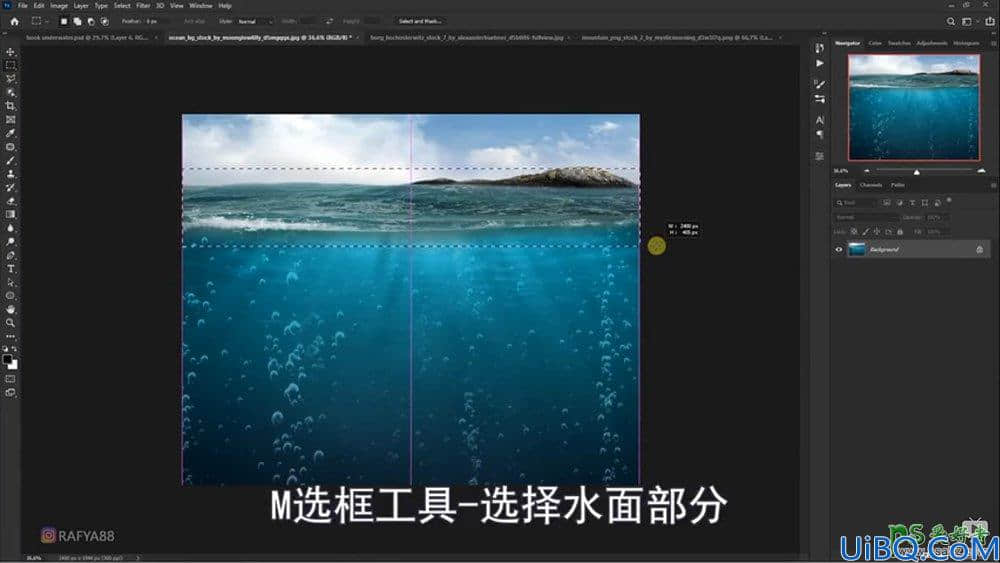This screenshot has height=563, width=1000.
Task: Select the Pen tool
Action: 10,255
